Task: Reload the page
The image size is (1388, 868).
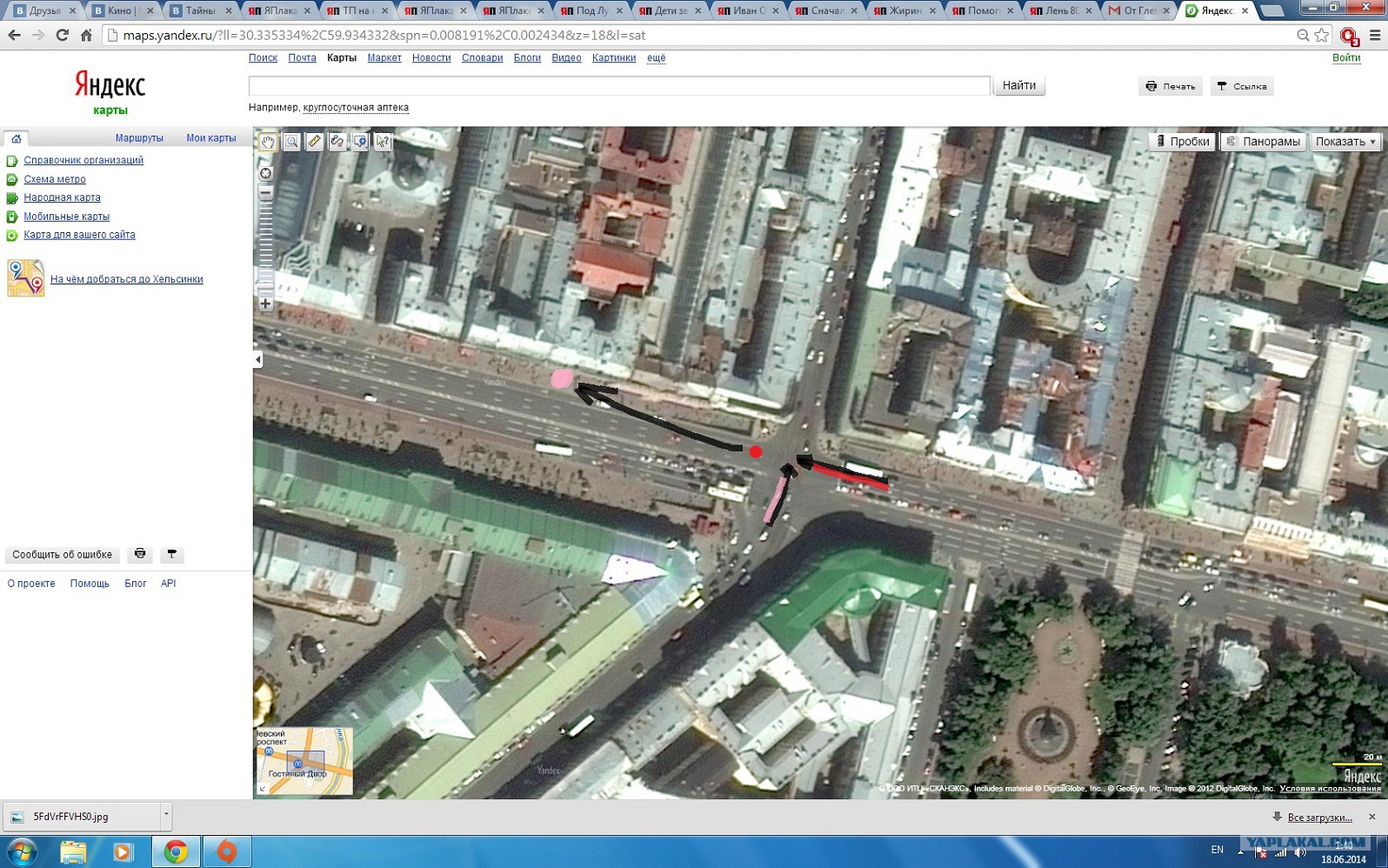Action: pyautogui.click(x=62, y=36)
